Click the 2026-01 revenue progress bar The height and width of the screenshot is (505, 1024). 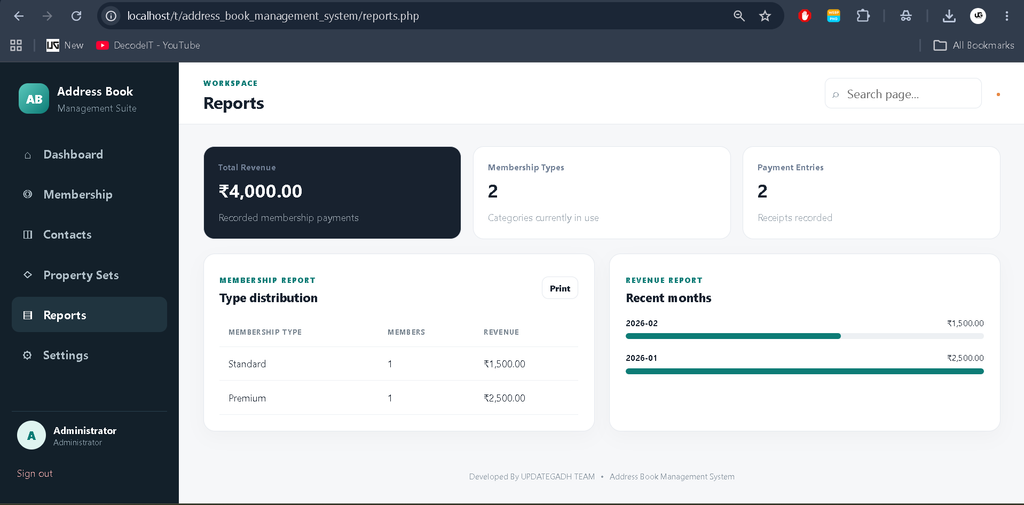click(805, 371)
